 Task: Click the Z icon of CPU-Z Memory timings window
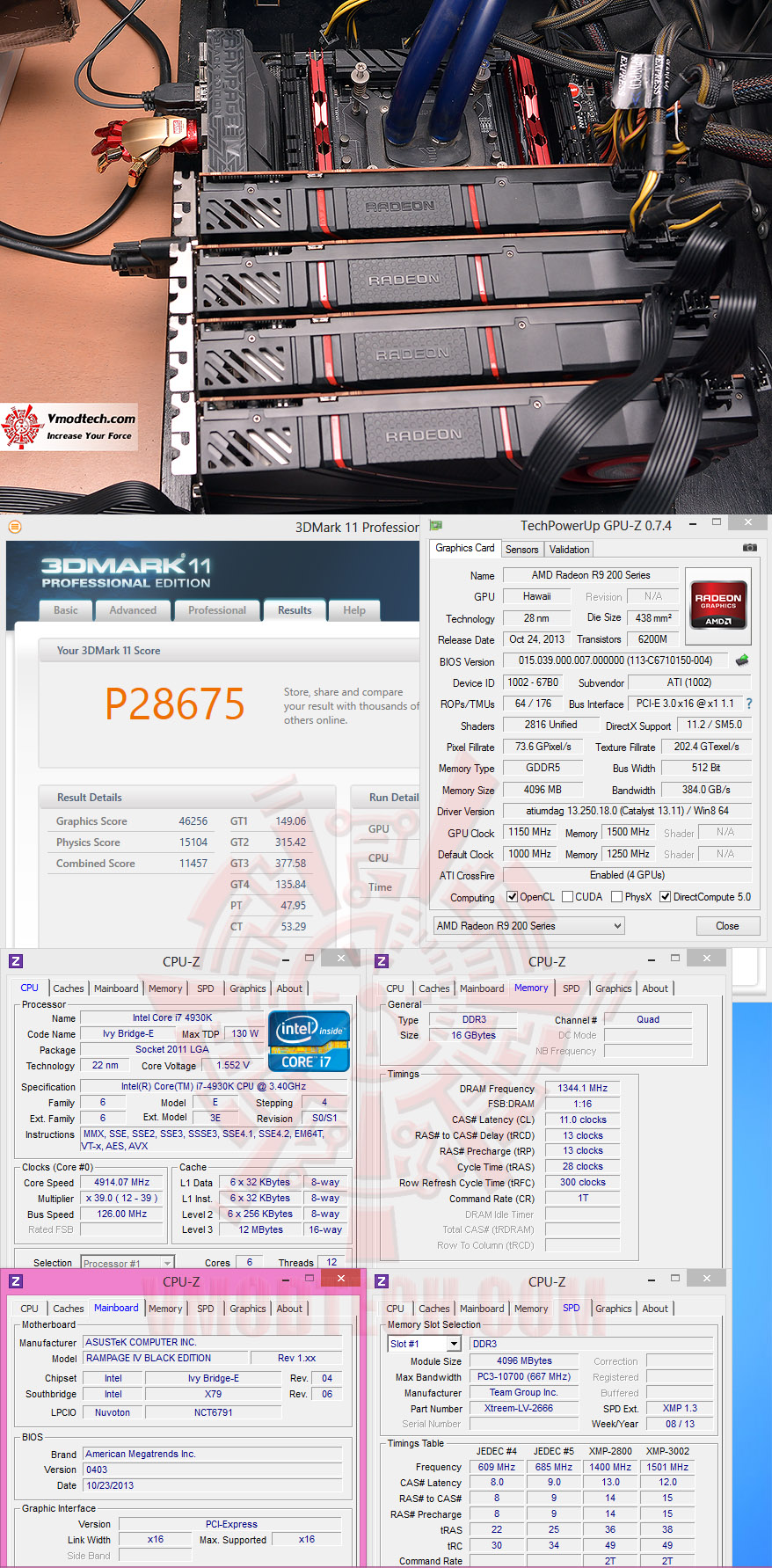(382, 961)
